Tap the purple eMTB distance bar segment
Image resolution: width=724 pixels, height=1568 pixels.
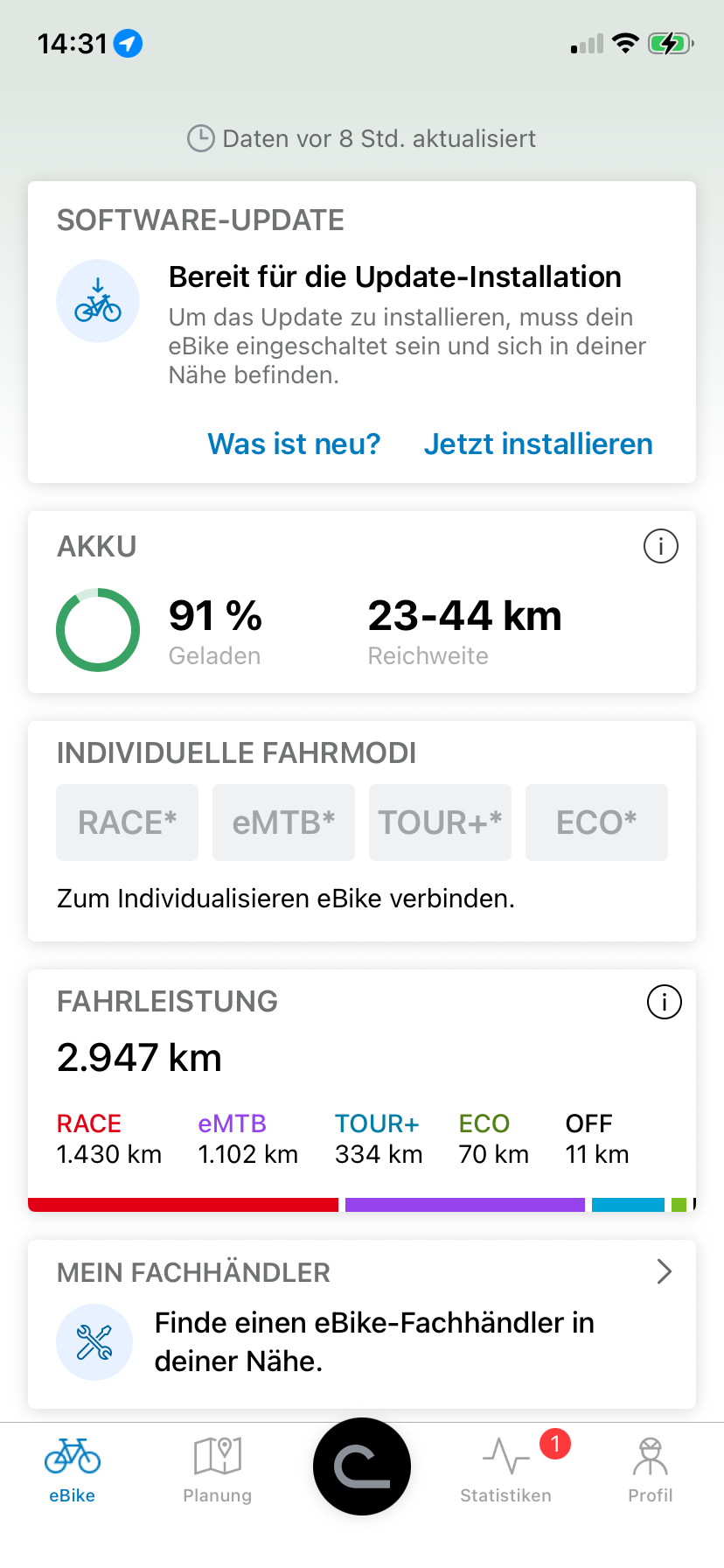(x=464, y=1205)
